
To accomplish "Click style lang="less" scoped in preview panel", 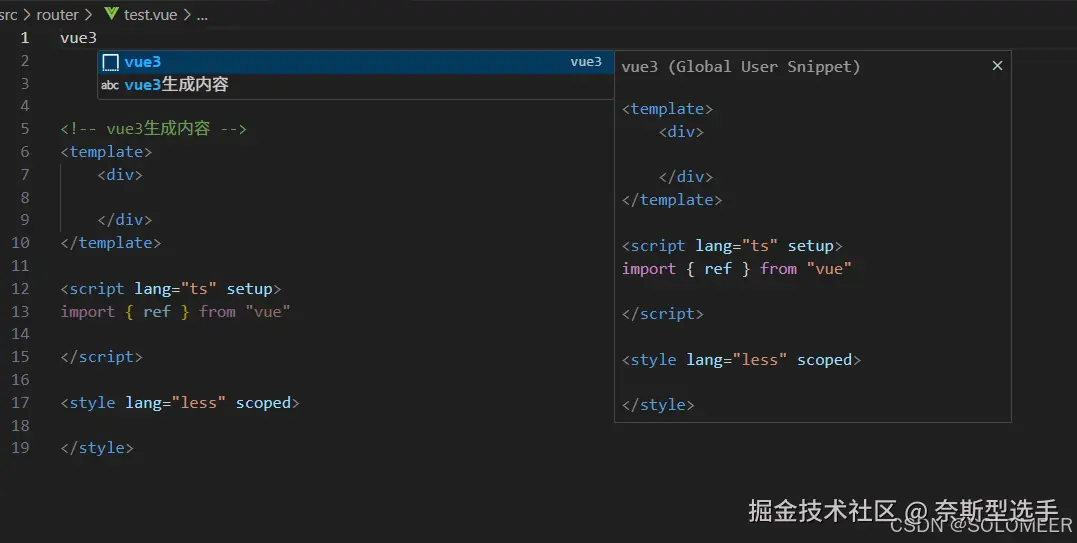I will point(741,360).
